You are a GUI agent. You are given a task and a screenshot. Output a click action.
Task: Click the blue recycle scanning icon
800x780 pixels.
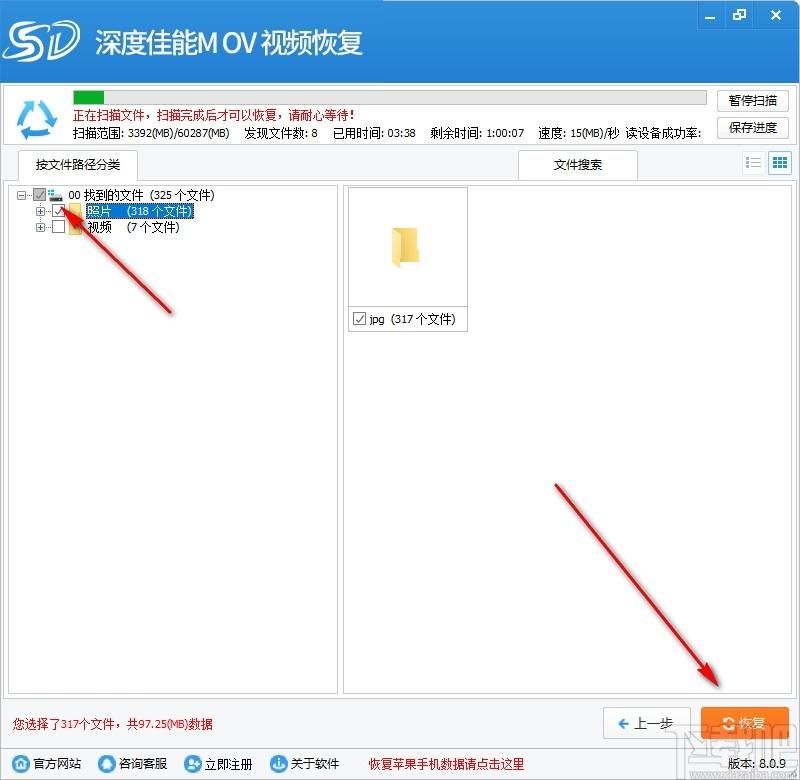(37, 119)
